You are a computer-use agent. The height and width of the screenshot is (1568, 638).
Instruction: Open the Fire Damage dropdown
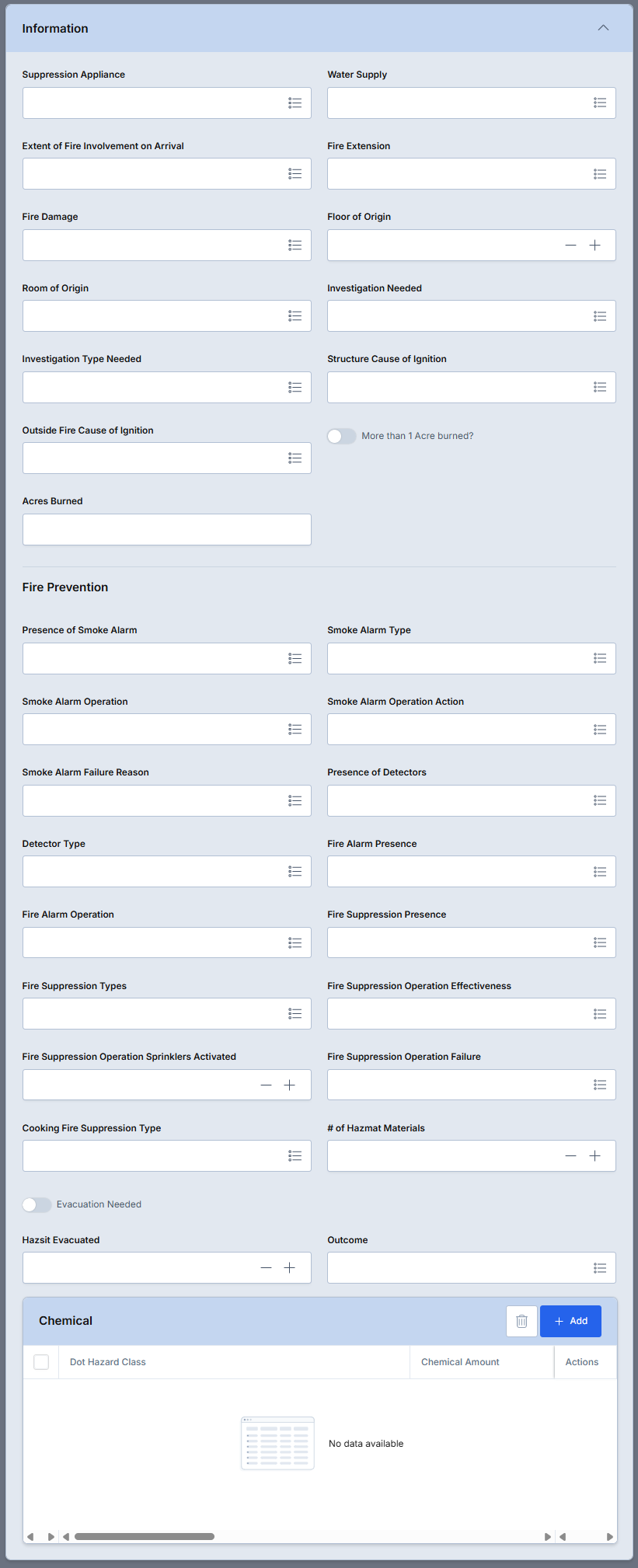(167, 245)
